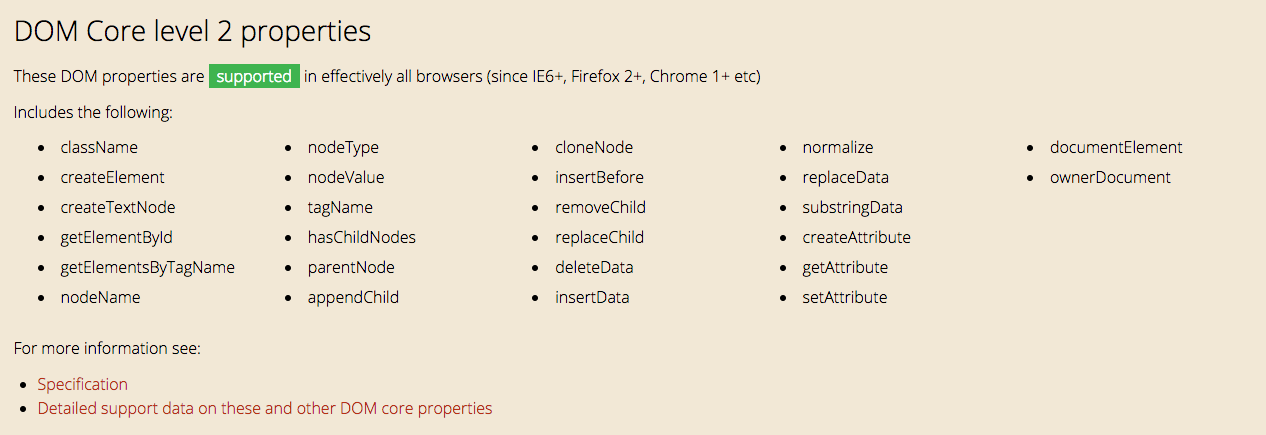Click getElementById list entry
The width and height of the screenshot is (1266, 435).
pyautogui.click(x=109, y=237)
